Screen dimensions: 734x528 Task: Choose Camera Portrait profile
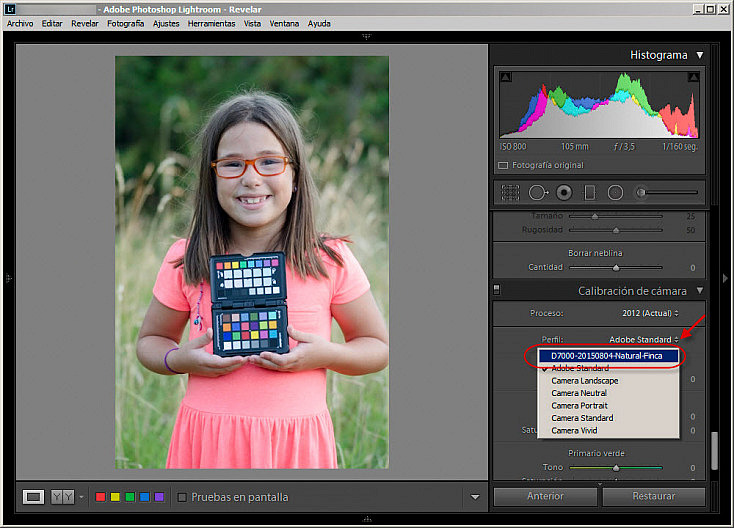pyautogui.click(x=608, y=405)
